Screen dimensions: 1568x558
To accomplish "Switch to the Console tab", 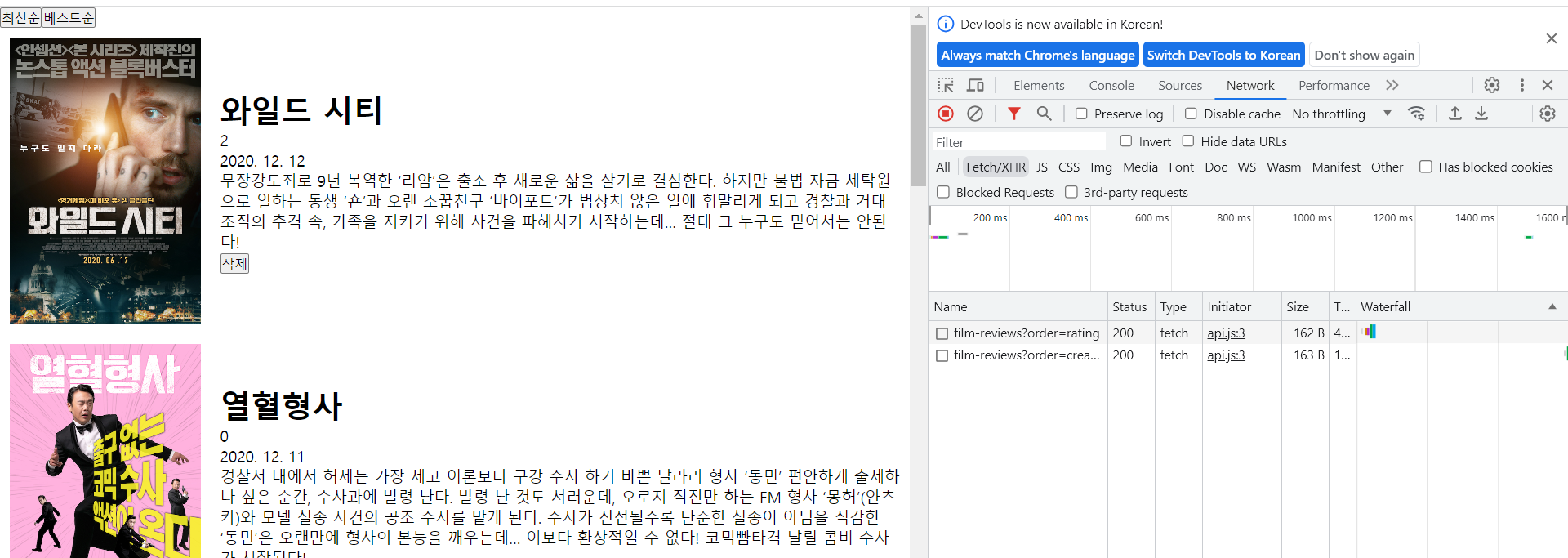I will tap(1111, 85).
